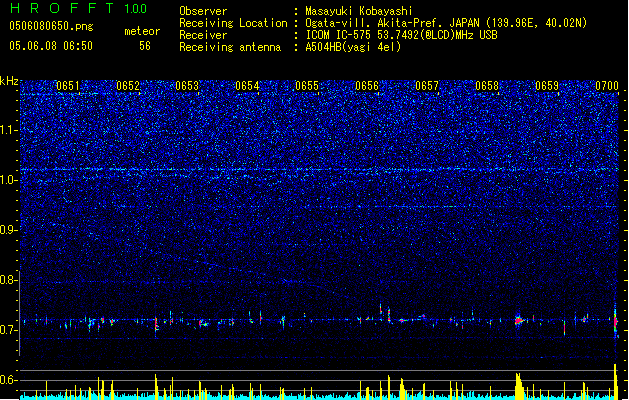
Task: Click the tallest yellow power spike at 0700
Action: click(615, 381)
